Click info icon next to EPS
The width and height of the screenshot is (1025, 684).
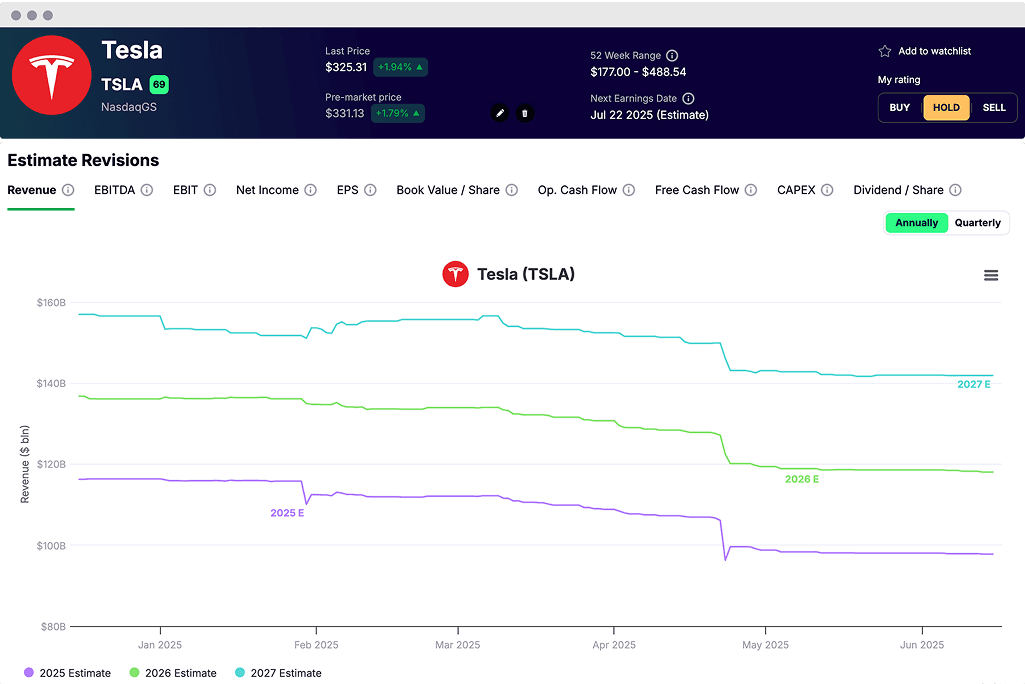click(371, 190)
